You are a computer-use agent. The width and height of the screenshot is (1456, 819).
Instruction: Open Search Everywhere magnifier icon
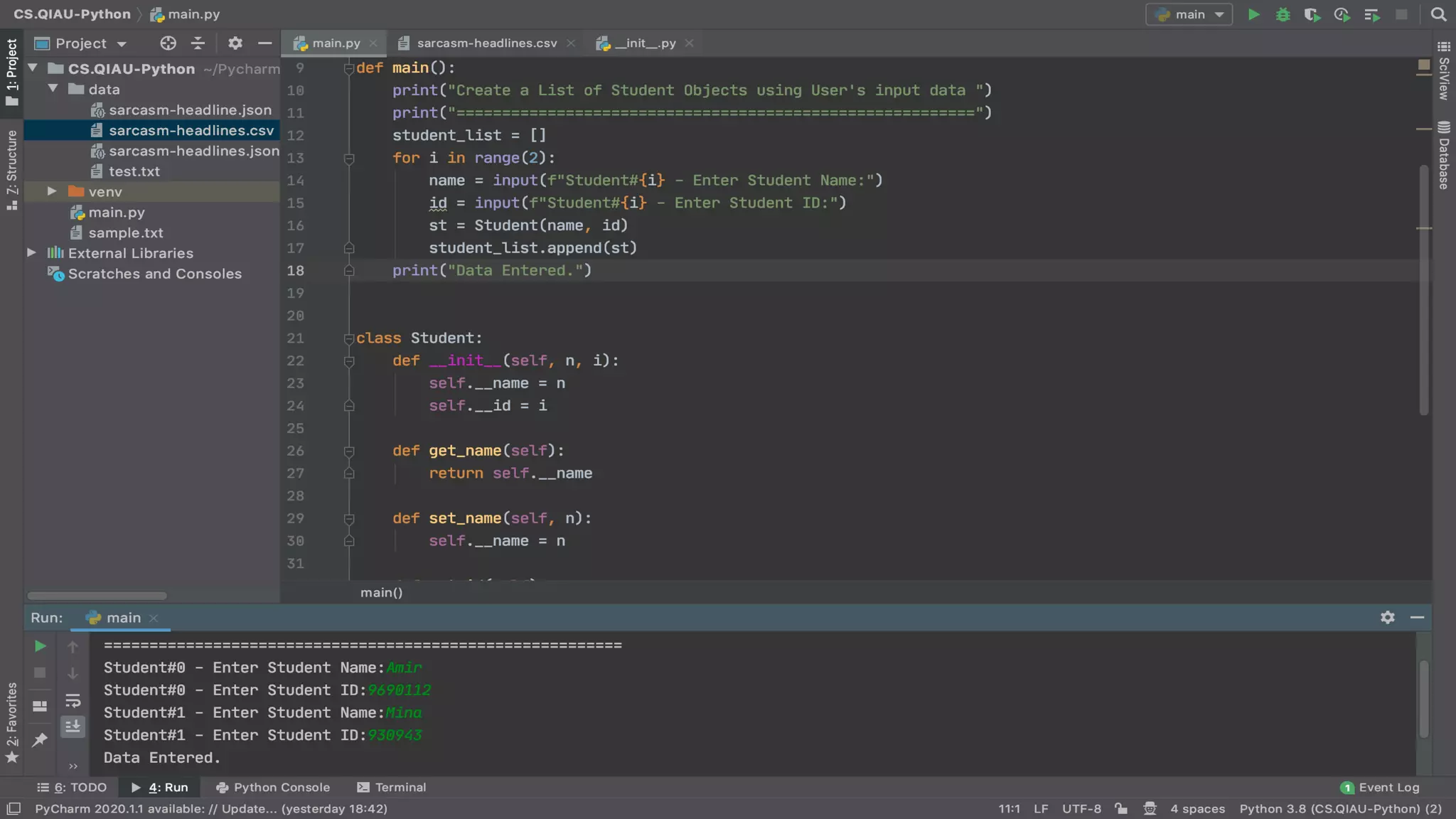click(1438, 14)
